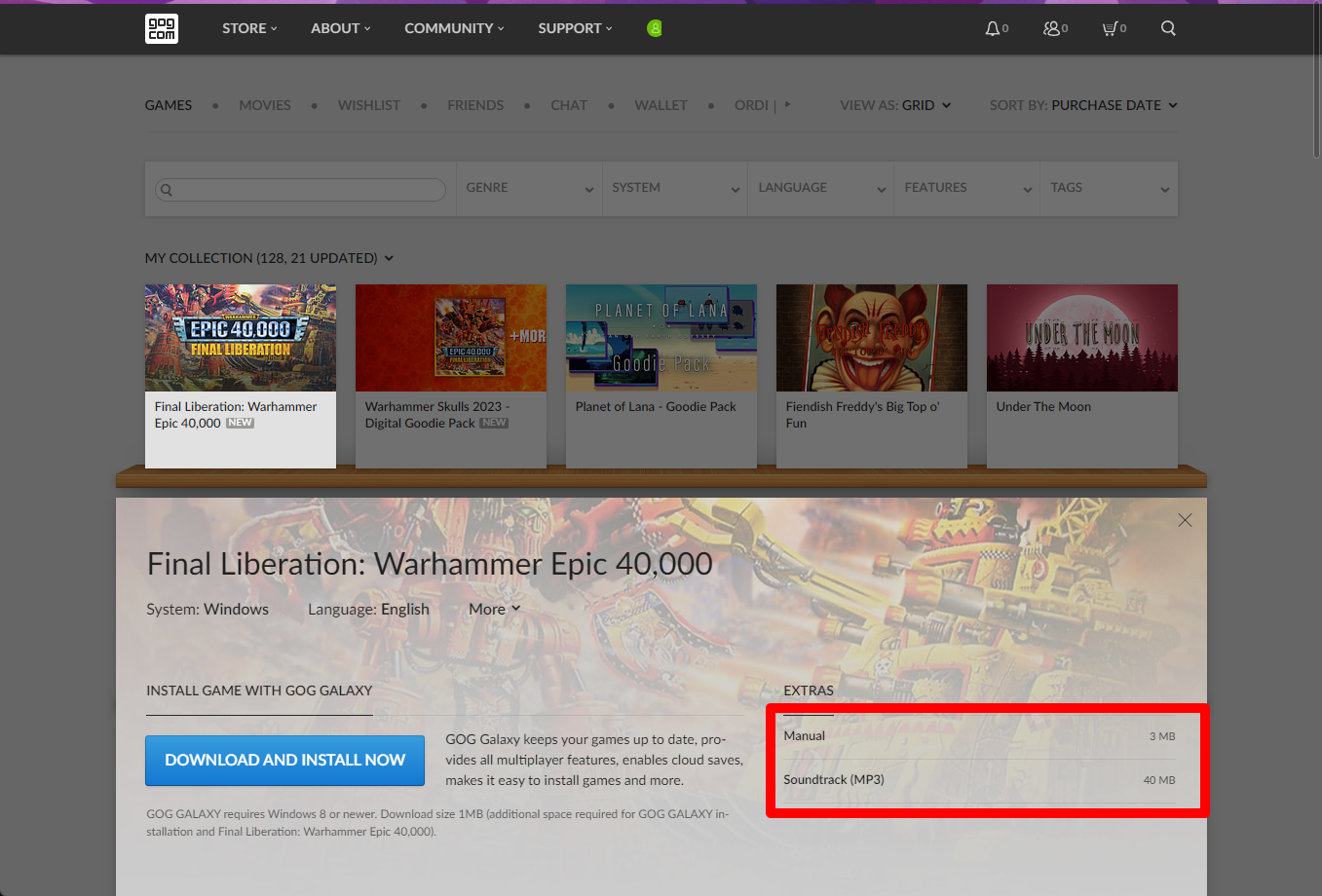Open the SORT BY: PURCHASE DATE dropdown

click(1083, 105)
